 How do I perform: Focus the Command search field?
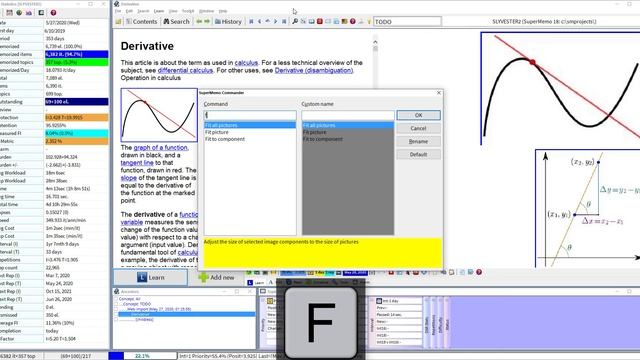click(x=250, y=115)
